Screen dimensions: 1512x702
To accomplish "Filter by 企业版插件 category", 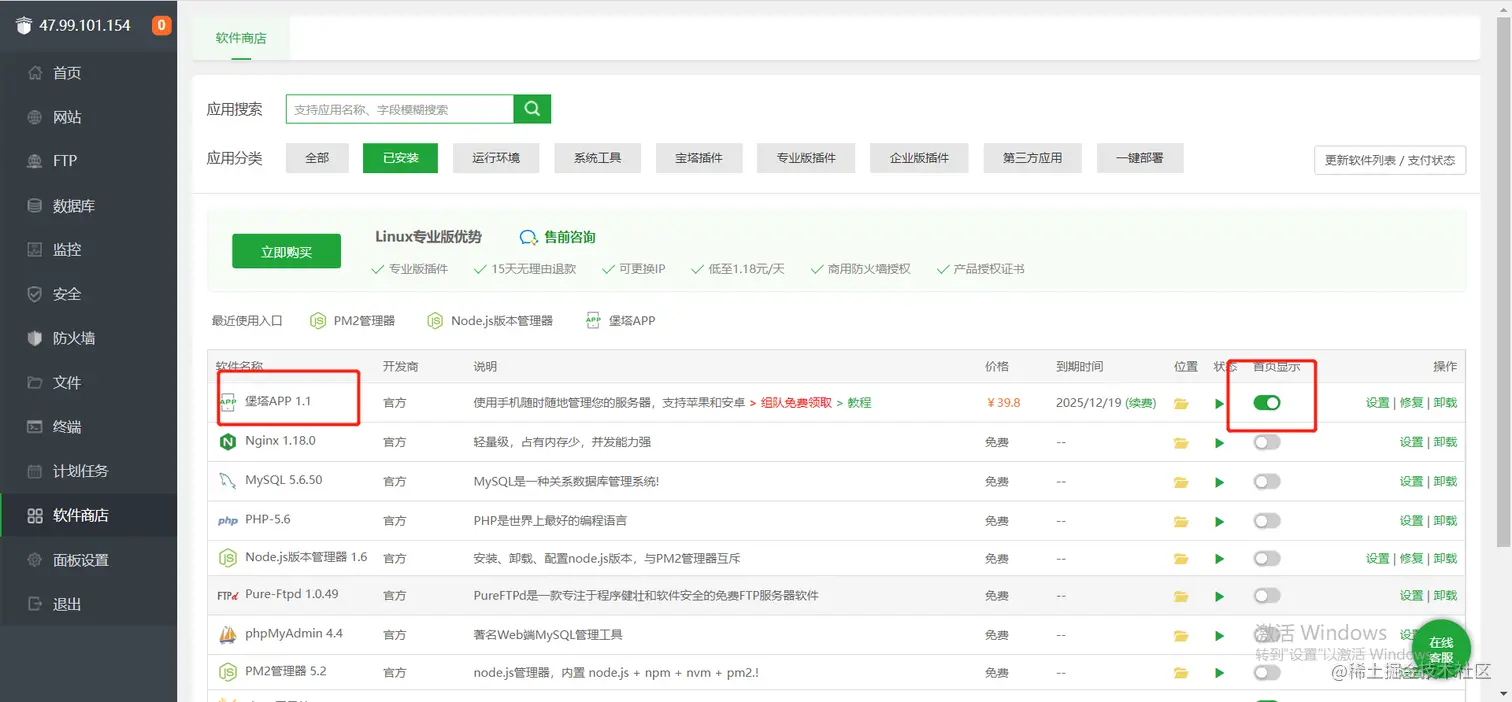I will tap(919, 158).
